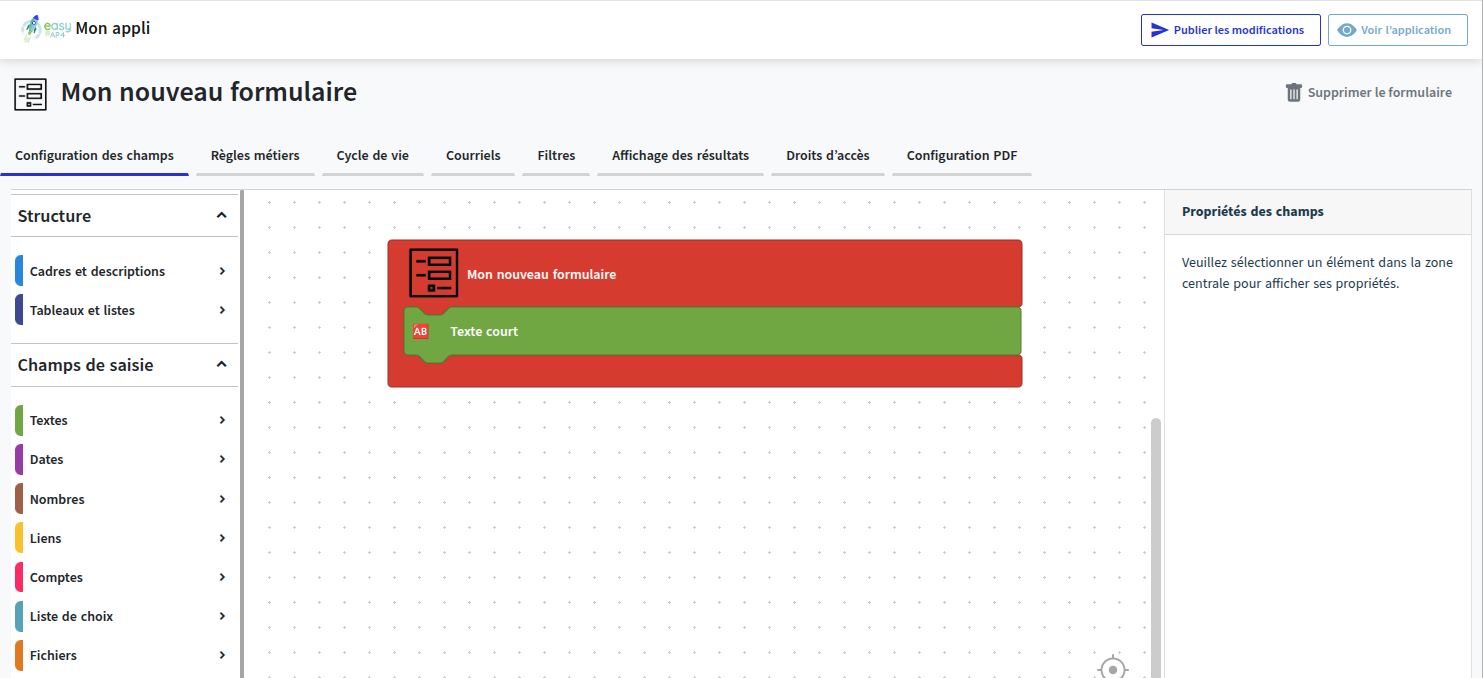The image size is (1483, 678).
Task: Click the easyAP4 logo icon
Action: click(x=45, y=28)
